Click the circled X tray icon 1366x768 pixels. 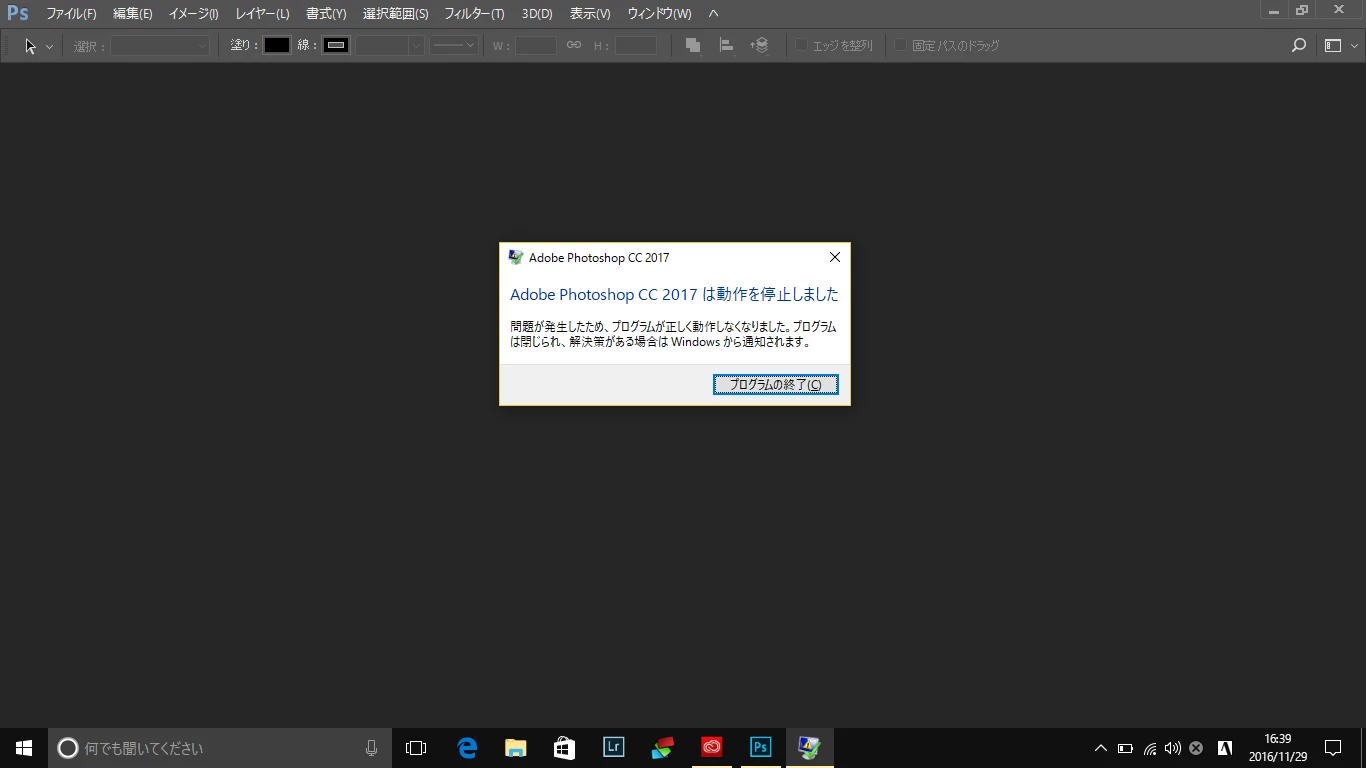[1196, 748]
